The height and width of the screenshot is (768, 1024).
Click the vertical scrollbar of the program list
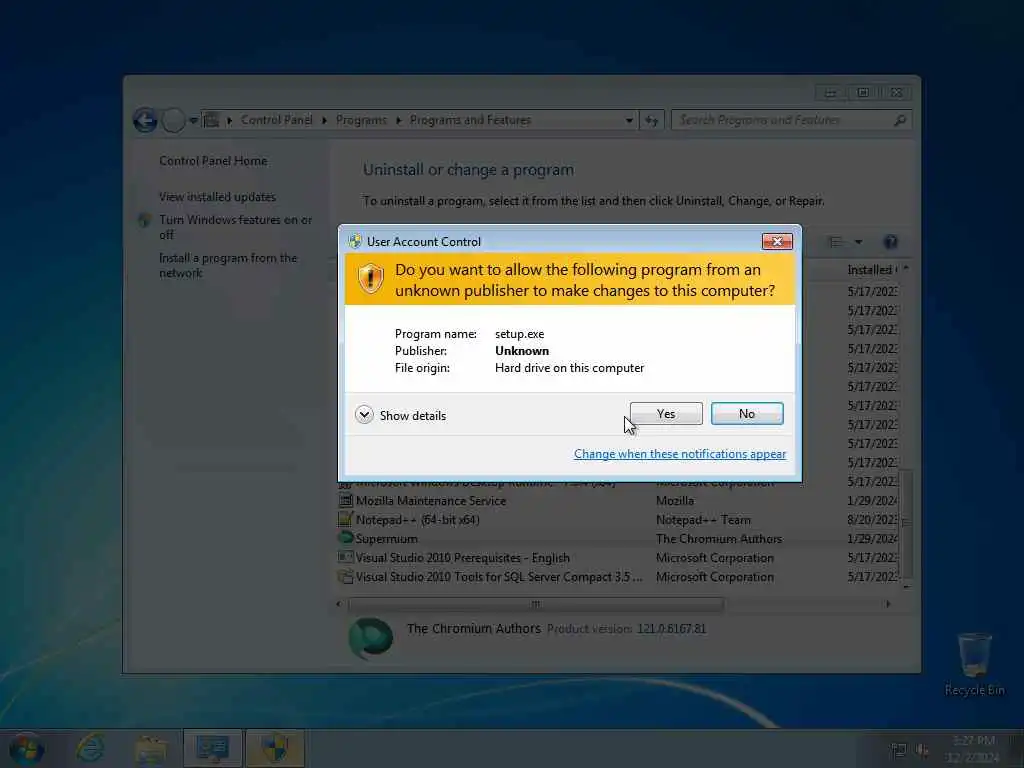click(x=906, y=522)
